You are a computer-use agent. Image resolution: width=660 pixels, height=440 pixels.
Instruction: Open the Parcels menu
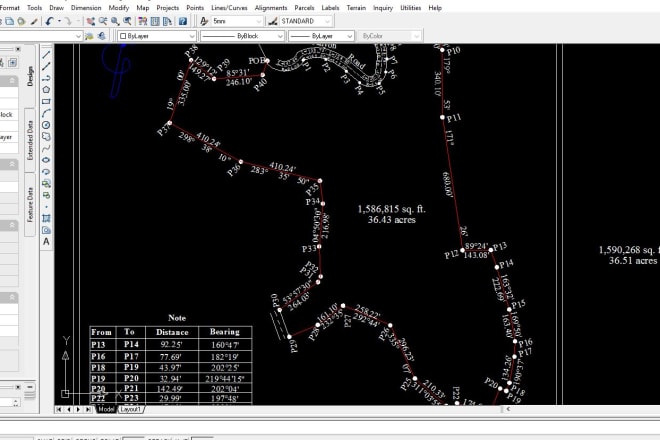pyautogui.click(x=304, y=8)
